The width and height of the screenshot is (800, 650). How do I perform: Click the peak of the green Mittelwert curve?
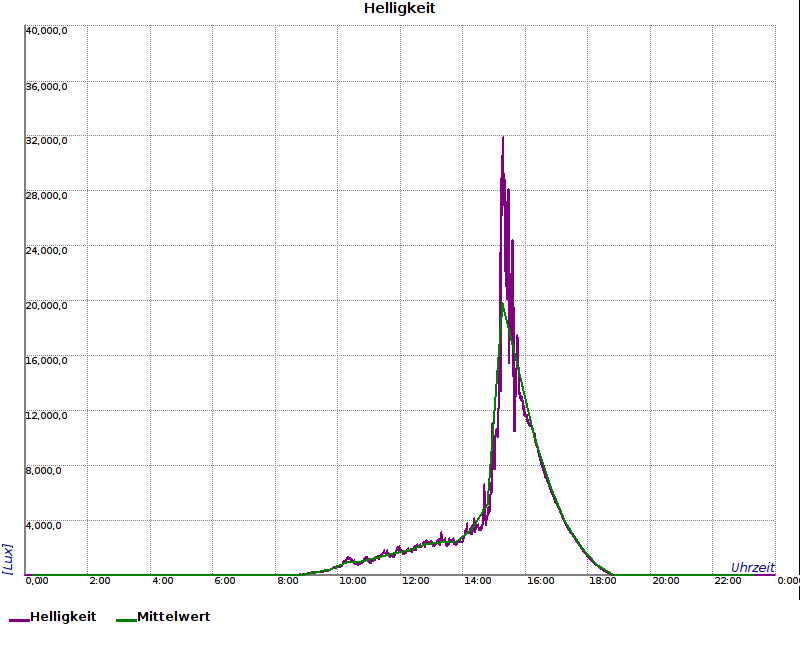tap(503, 304)
